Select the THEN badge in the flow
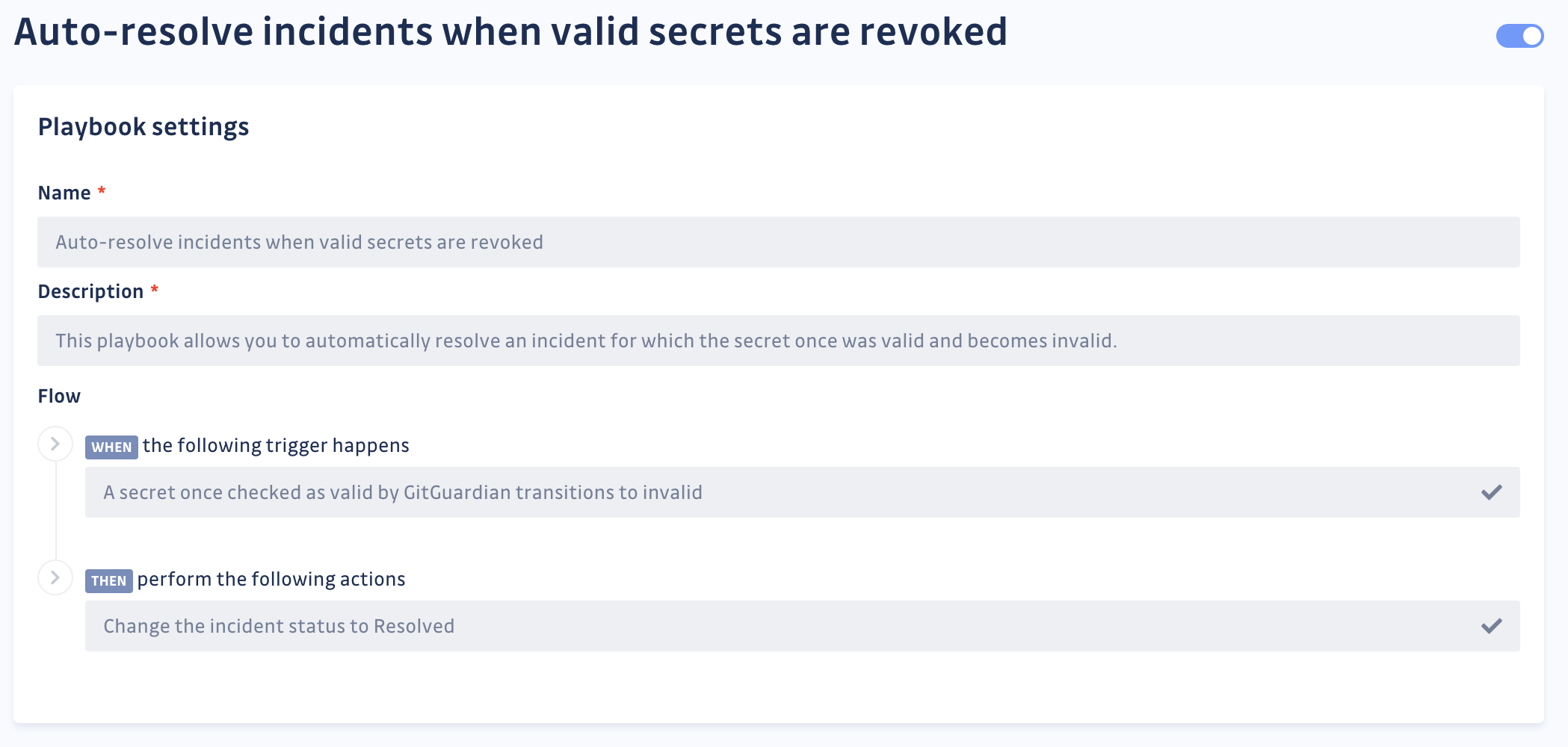 click(x=109, y=579)
